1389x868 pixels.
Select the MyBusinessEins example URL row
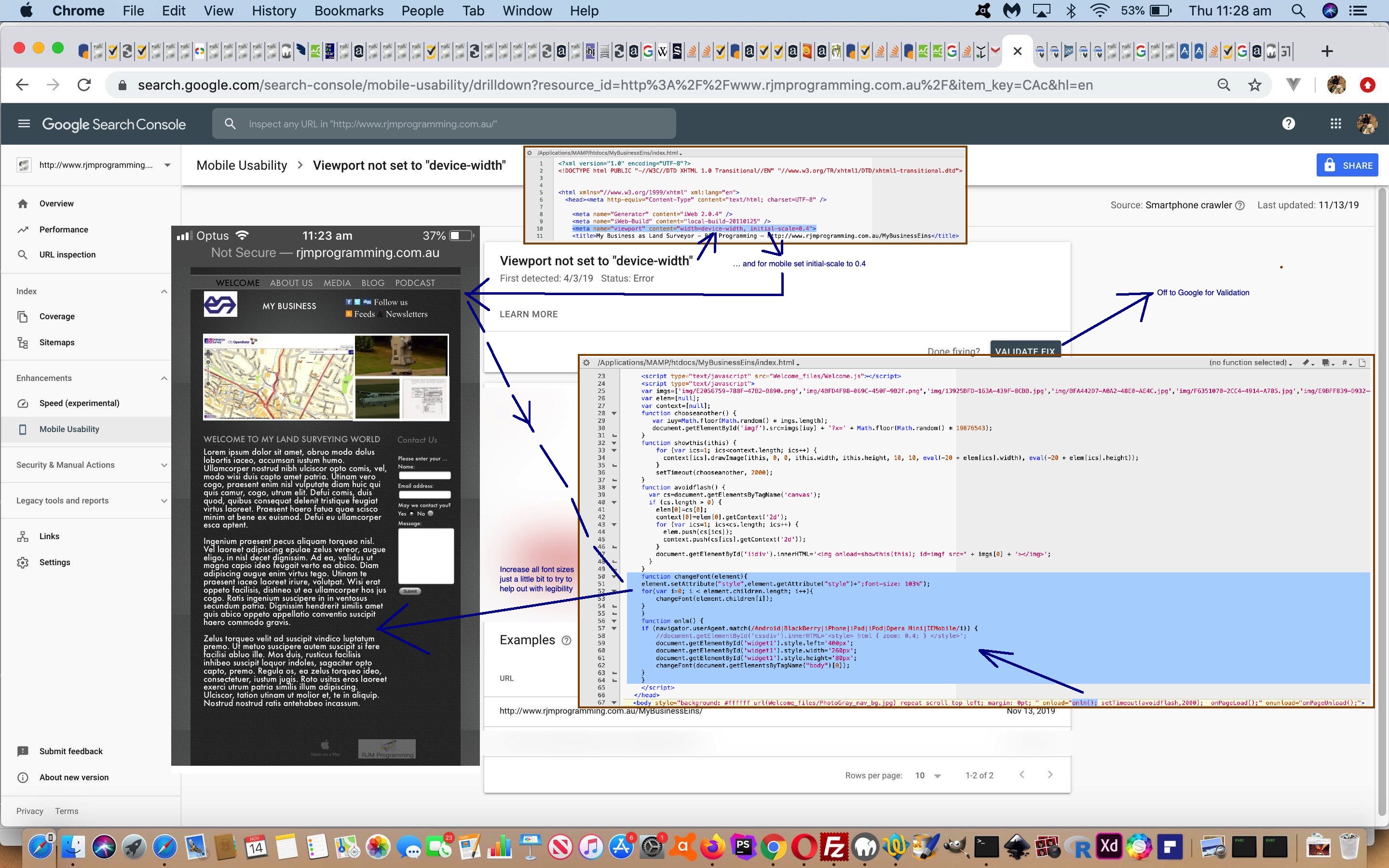point(777,711)
